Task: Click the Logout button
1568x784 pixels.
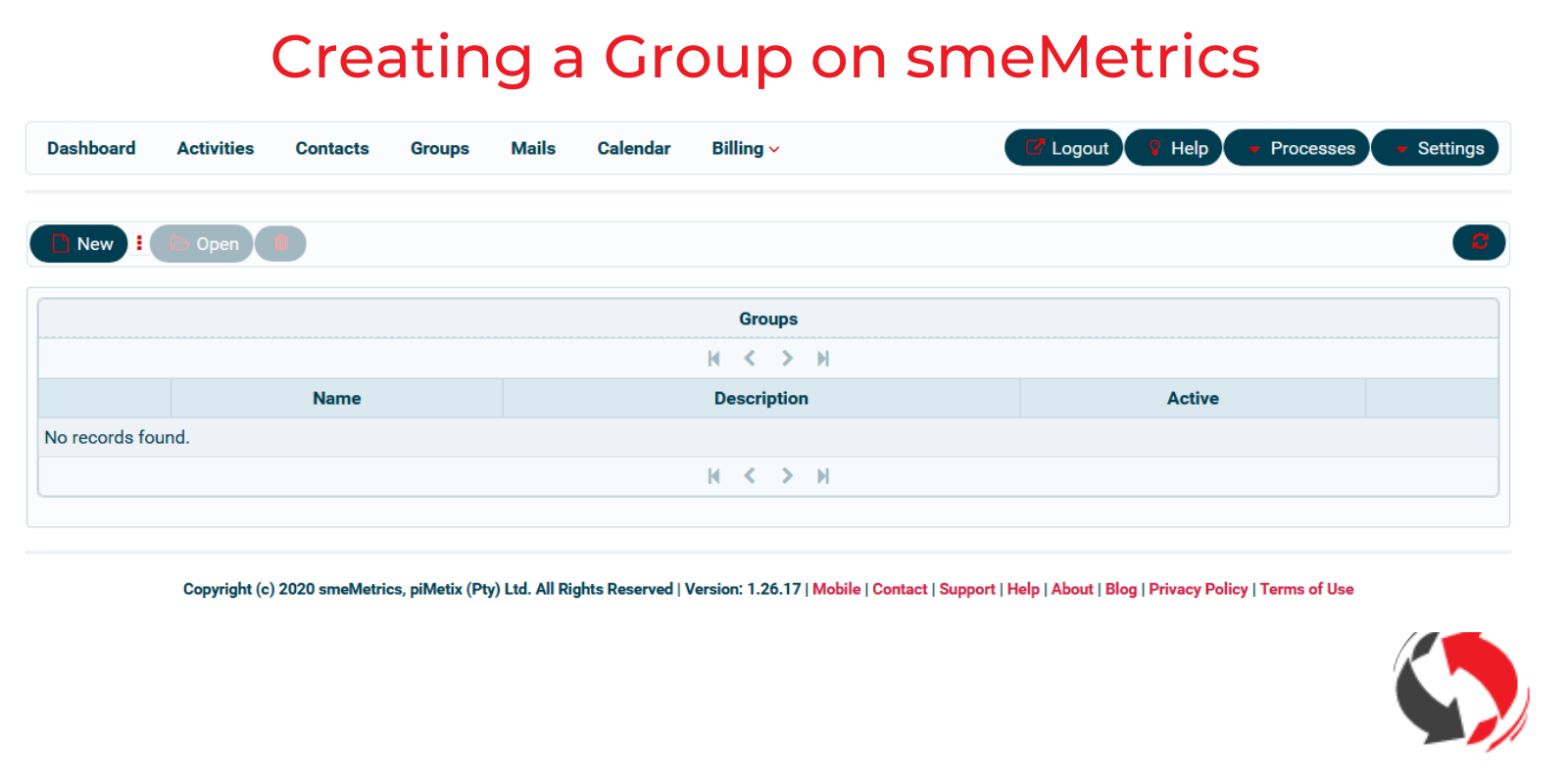Action: (x=1064, y=148)
